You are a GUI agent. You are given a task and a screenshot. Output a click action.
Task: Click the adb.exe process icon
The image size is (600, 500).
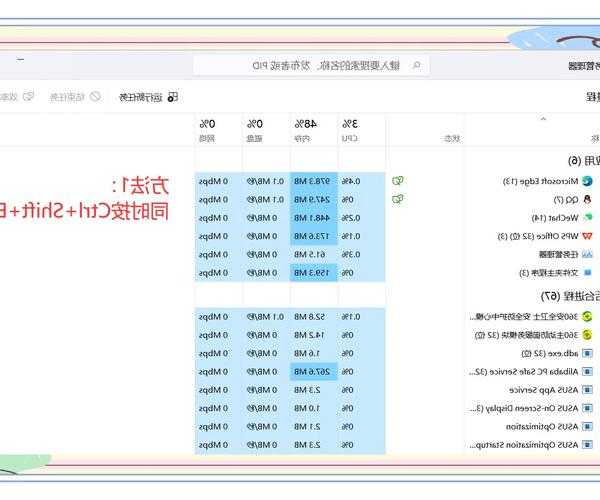tap(587, 353)
